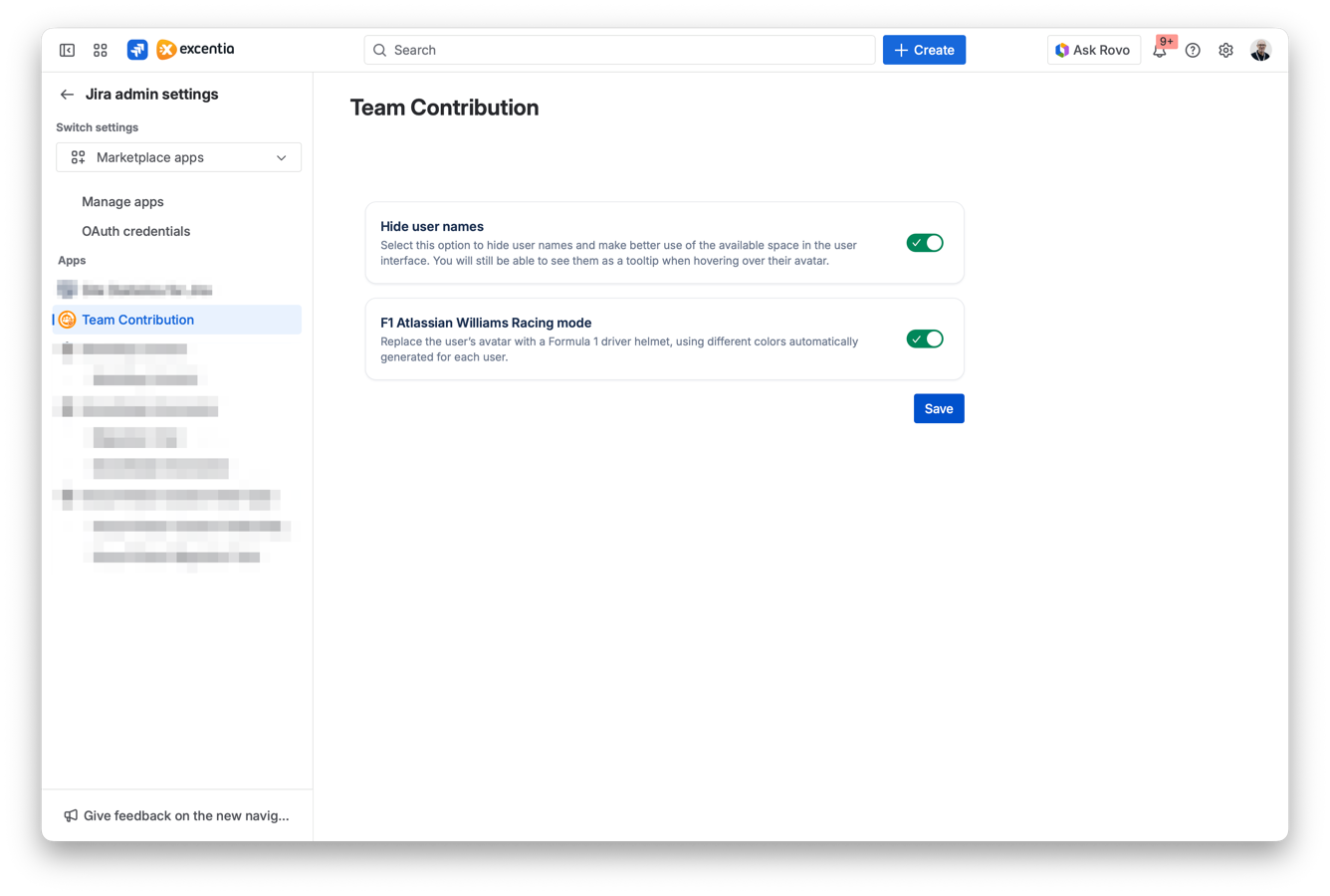Click the Team Contribution app icon
Screen dimensions: 1330x896
click(67, 320)
